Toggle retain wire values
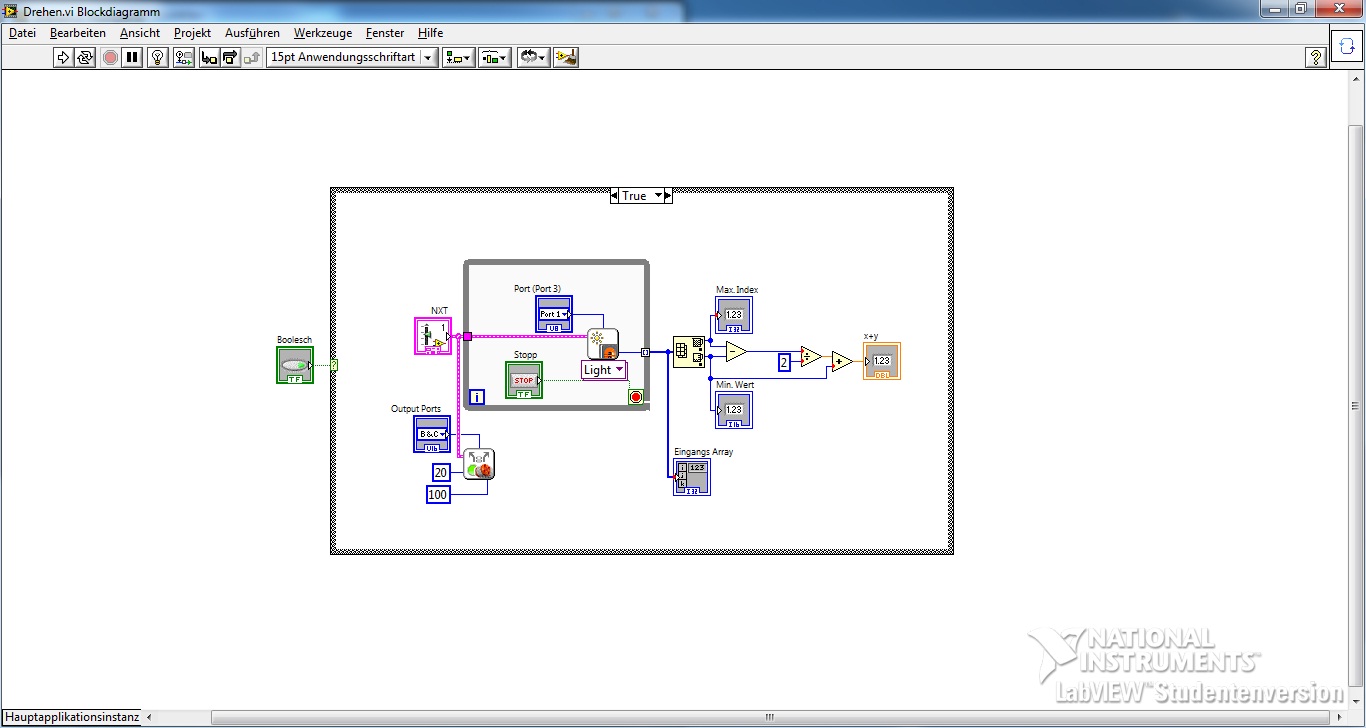 click(x=183, y=57)
